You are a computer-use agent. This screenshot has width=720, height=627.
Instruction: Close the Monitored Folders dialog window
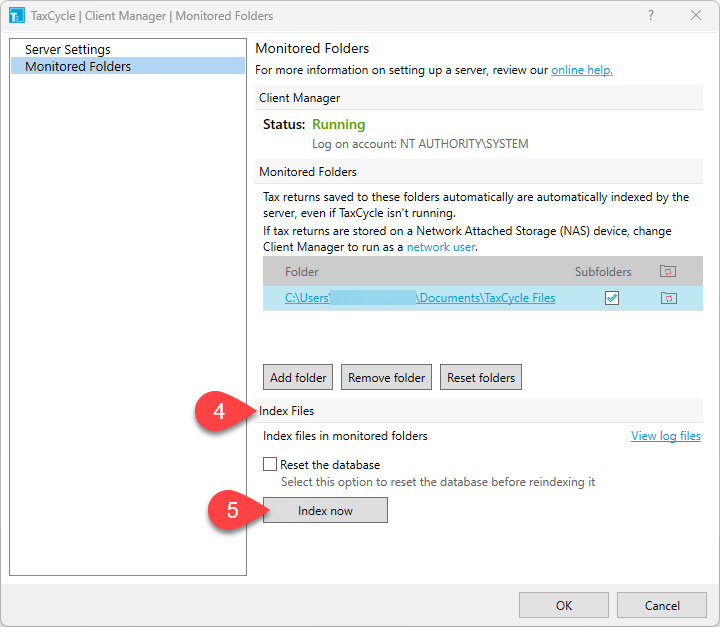click(696, 15)
